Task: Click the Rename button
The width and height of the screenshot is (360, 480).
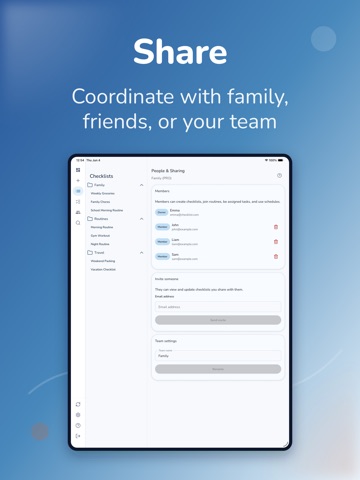Action: 218,369
